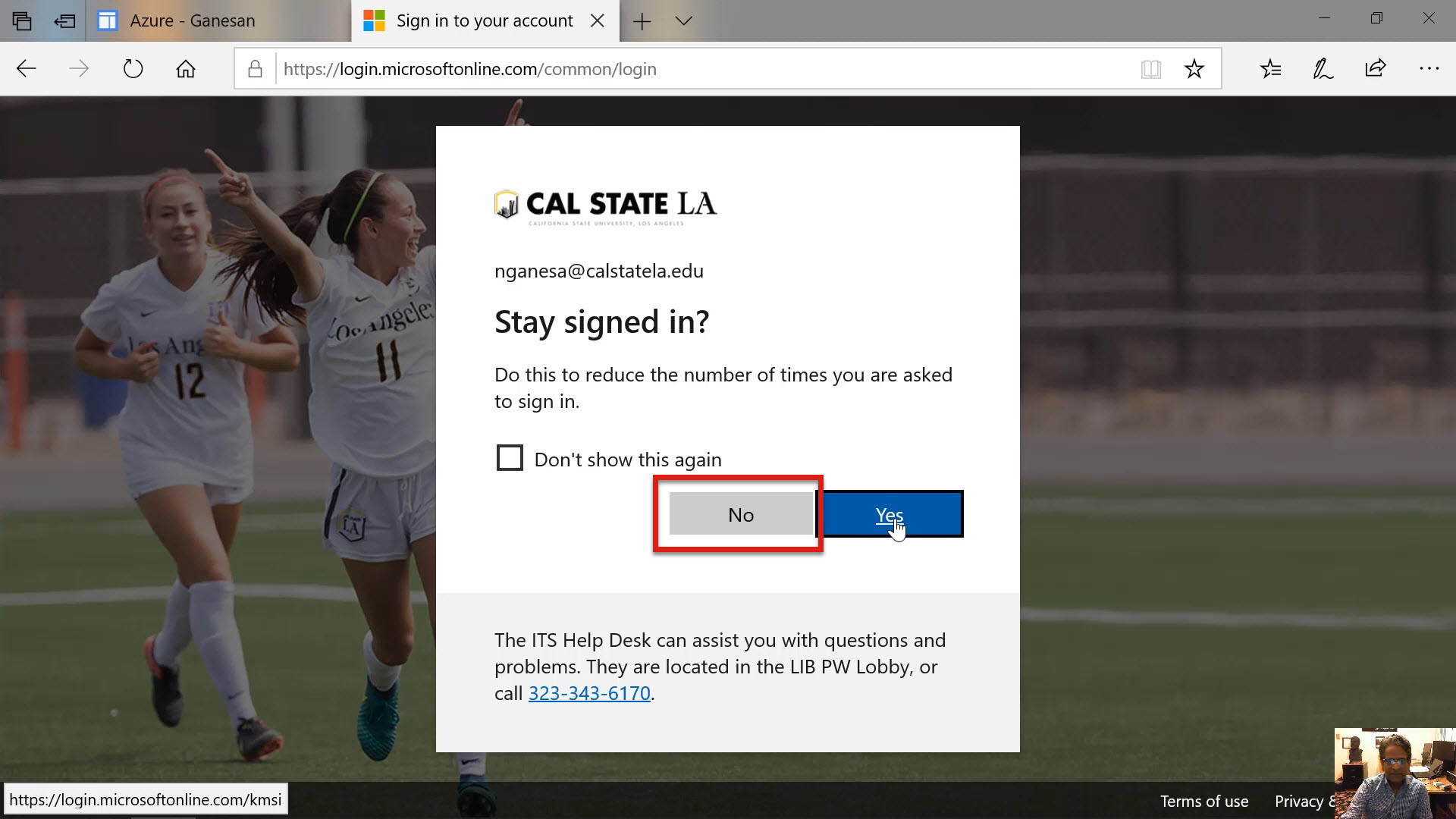The height and width of the screenshot is (819, 1456).
Task: Open Settings and more ellipsis menu
Action: coord(1429,69)
